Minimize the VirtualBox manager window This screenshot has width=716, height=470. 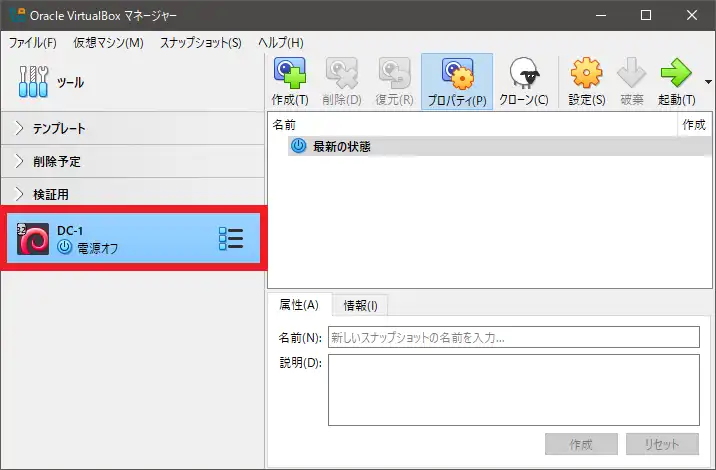601,16
